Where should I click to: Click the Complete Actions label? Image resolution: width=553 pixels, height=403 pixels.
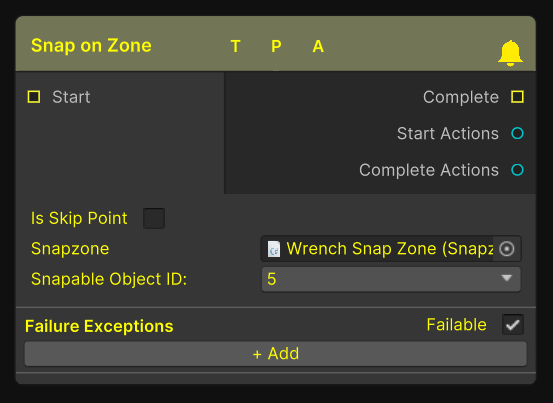[429, 170]
